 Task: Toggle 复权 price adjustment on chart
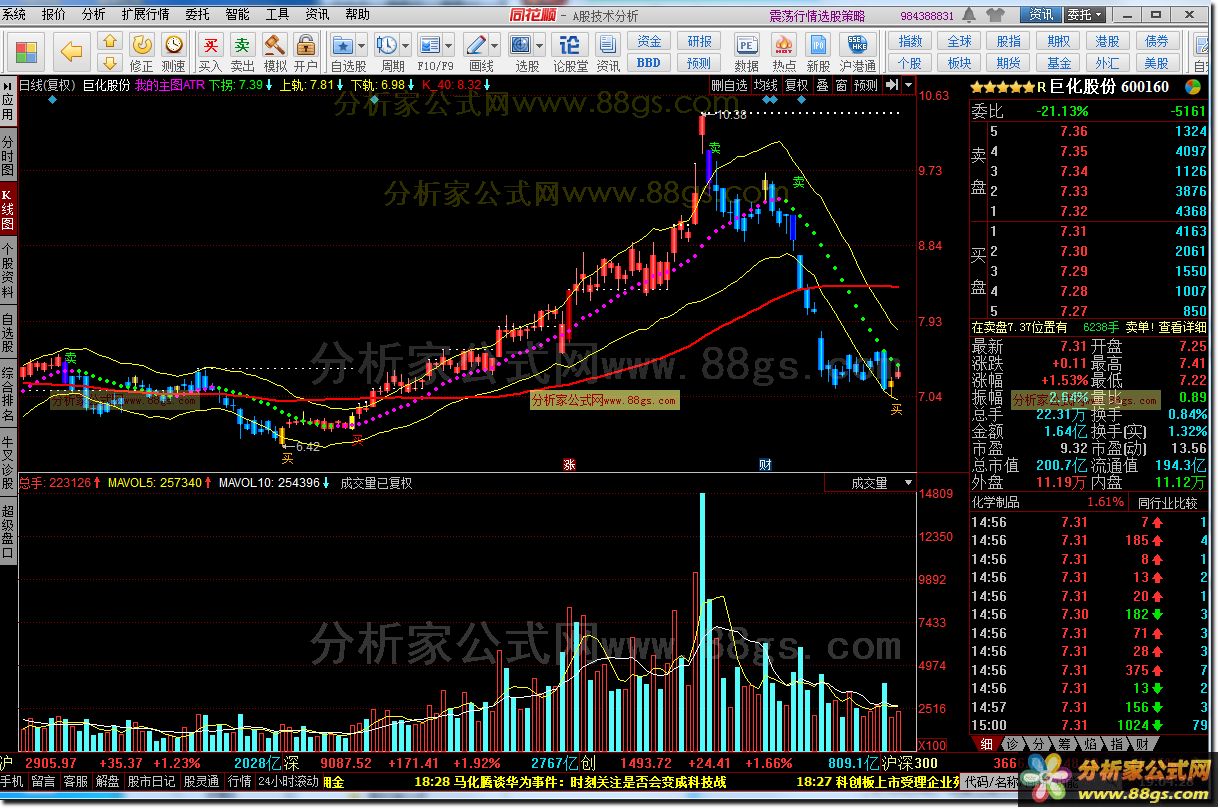tap(796, 86)
